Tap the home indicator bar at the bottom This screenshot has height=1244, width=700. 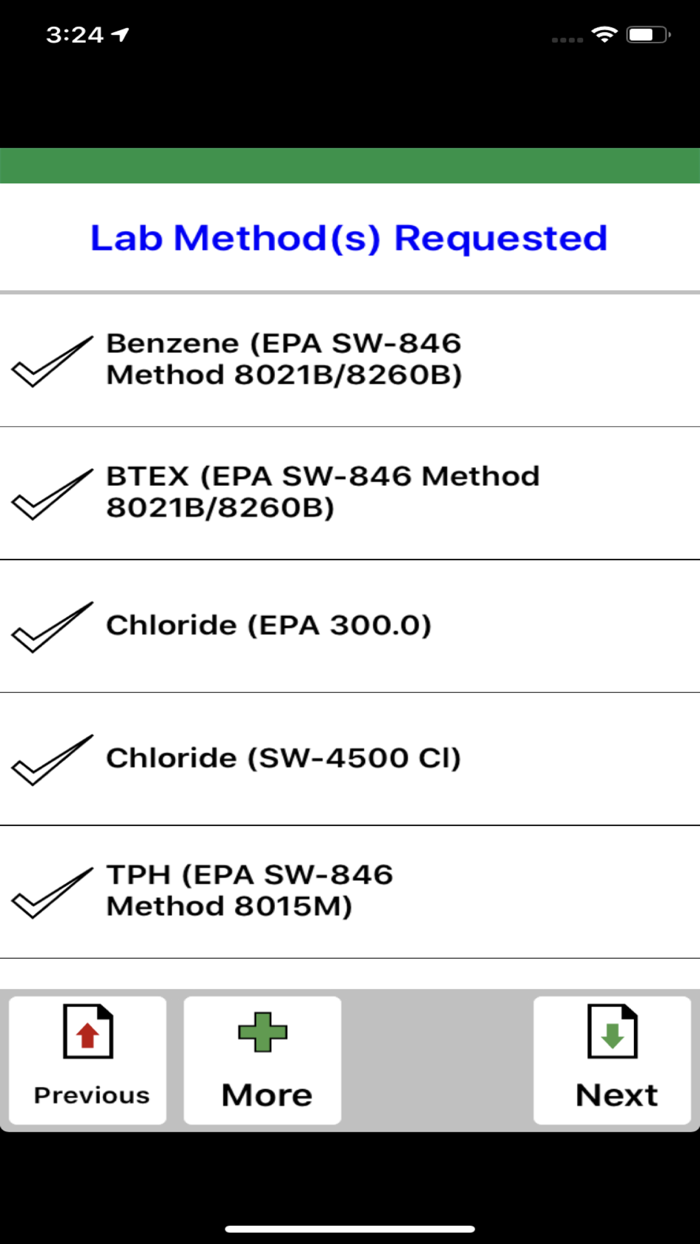350,1224
